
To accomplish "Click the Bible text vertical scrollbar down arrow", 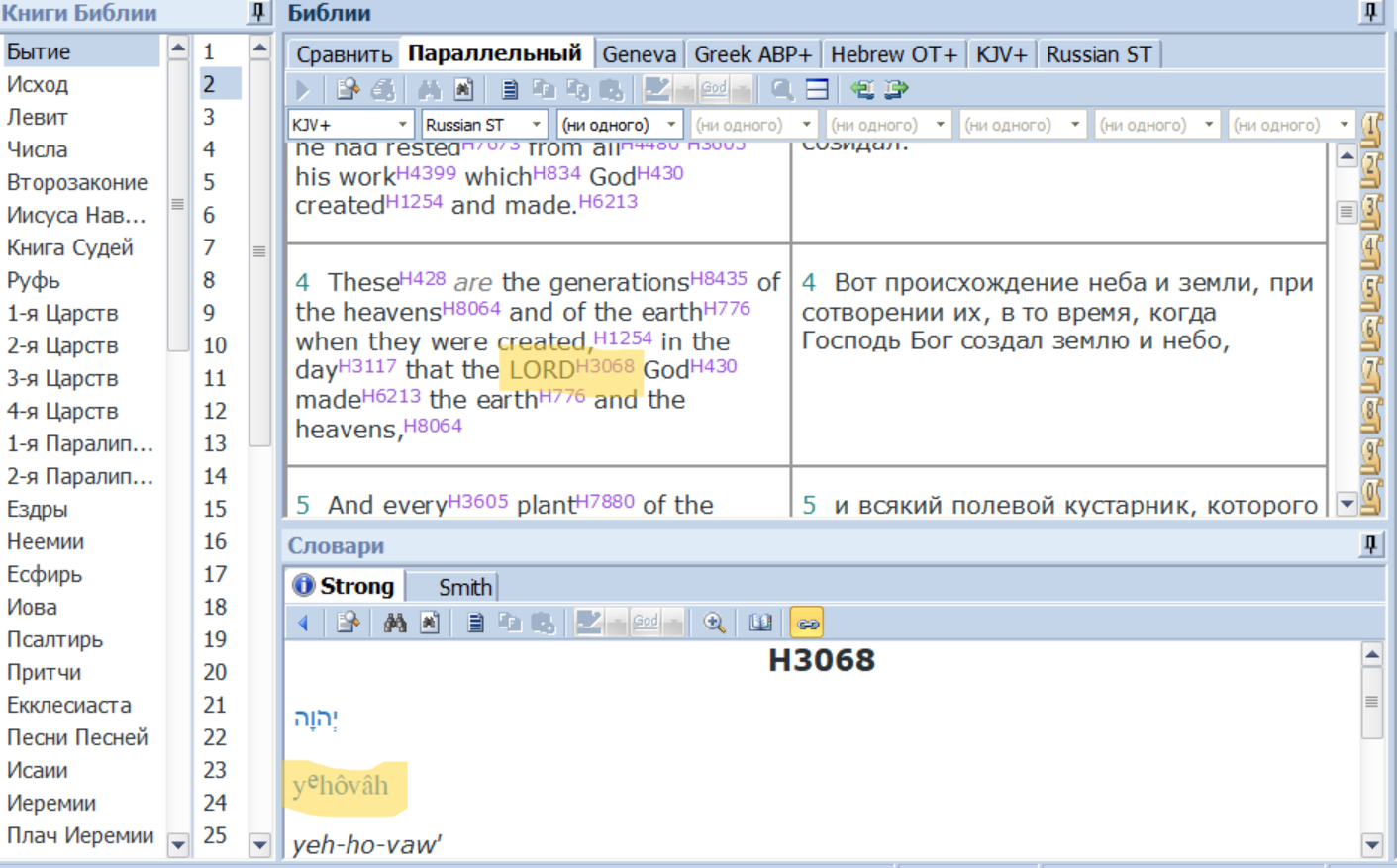I will 1347,504.
